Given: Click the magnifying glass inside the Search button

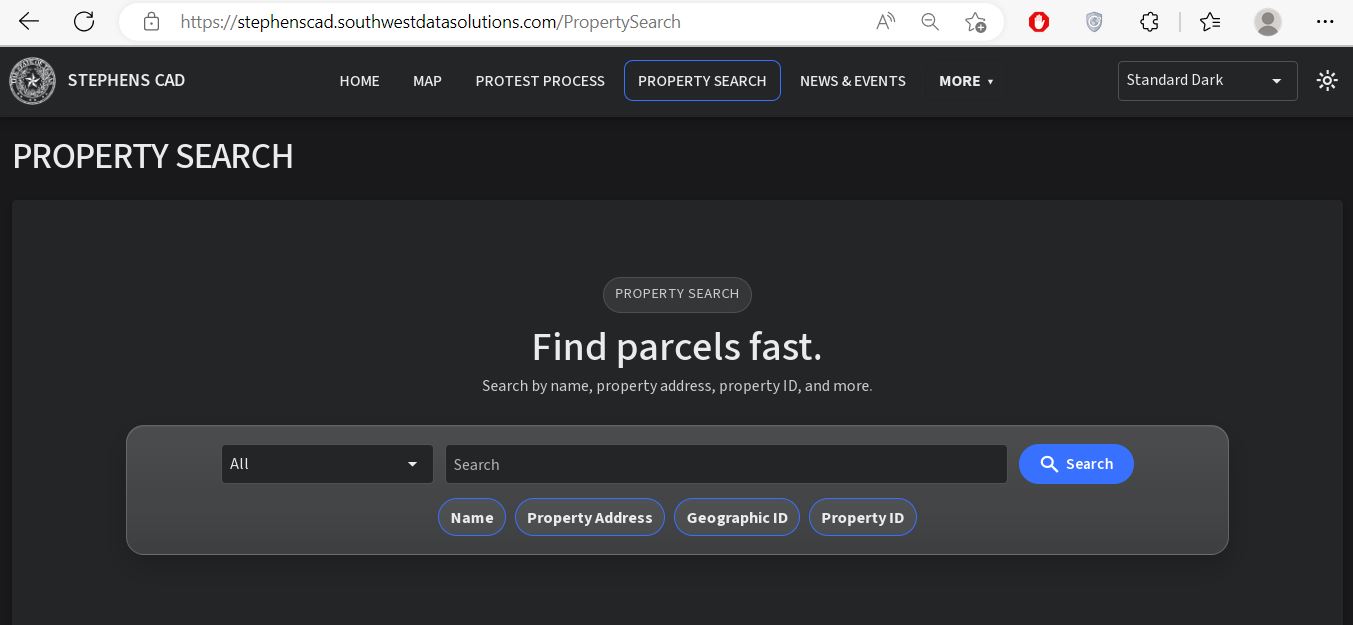Looking at the screenshot, I should pos(1049,464).
